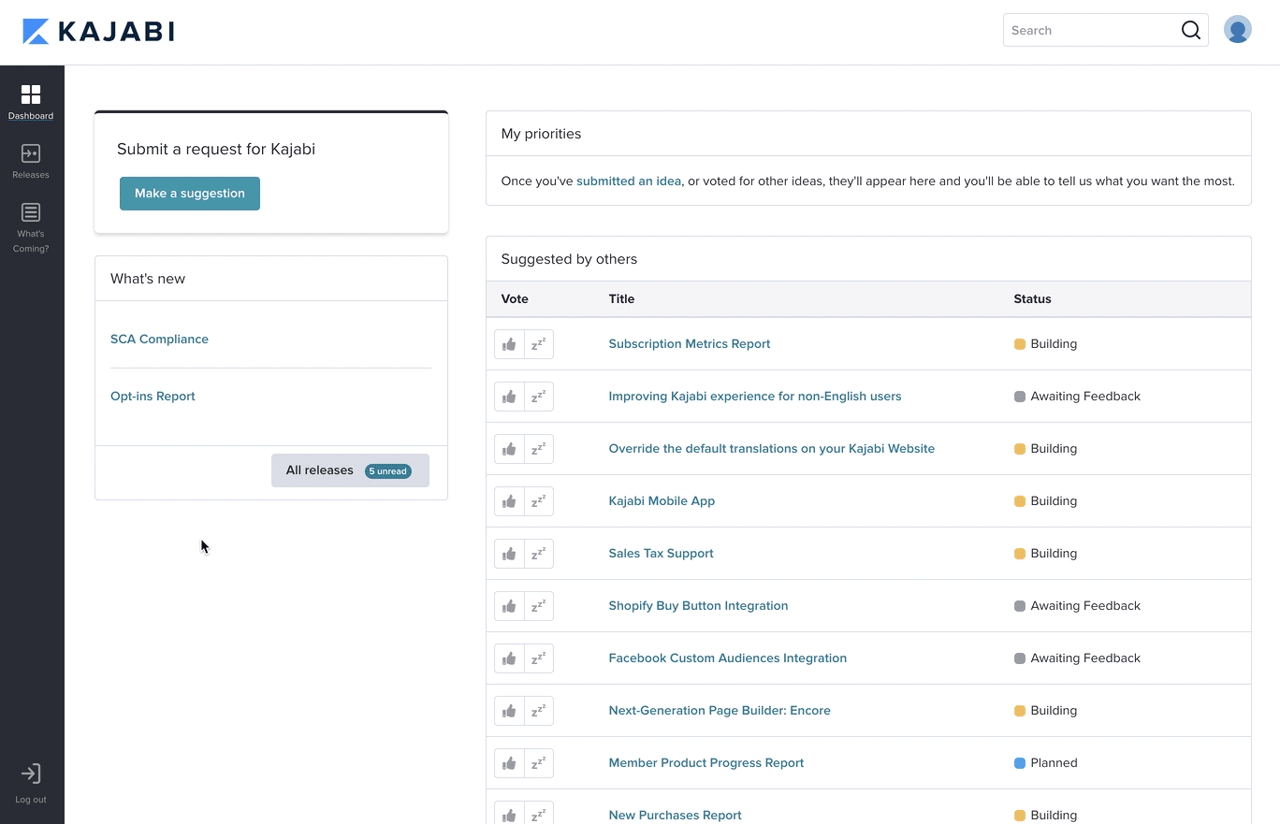Click the 'Suggested by others' heading
This screenshot has width=1280, height=824.
(x=569, y=259)
